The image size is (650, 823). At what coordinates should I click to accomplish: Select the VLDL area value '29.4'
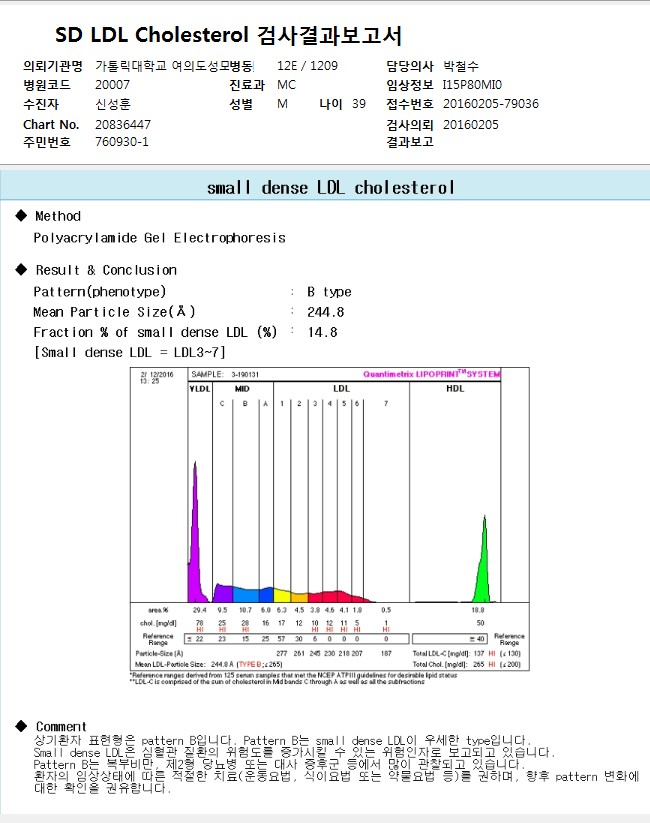[200, 610]
